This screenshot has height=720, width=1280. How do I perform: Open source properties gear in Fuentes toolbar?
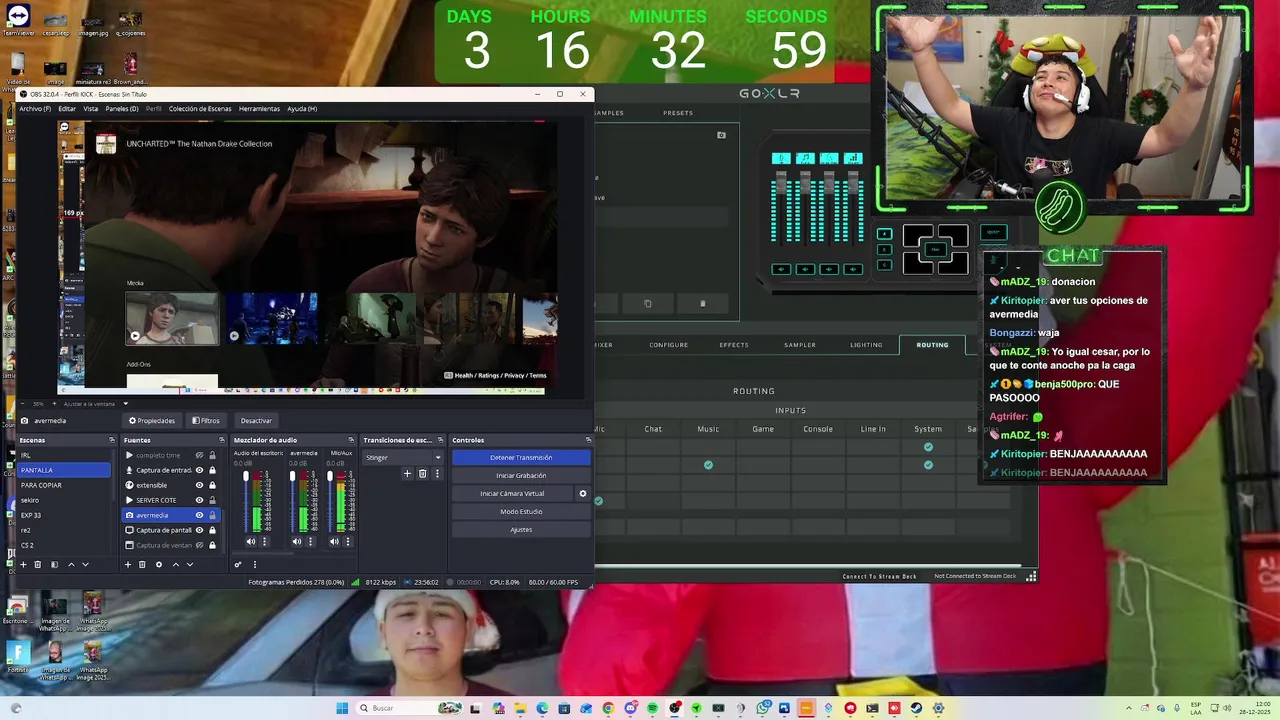[x=158, y=564]
